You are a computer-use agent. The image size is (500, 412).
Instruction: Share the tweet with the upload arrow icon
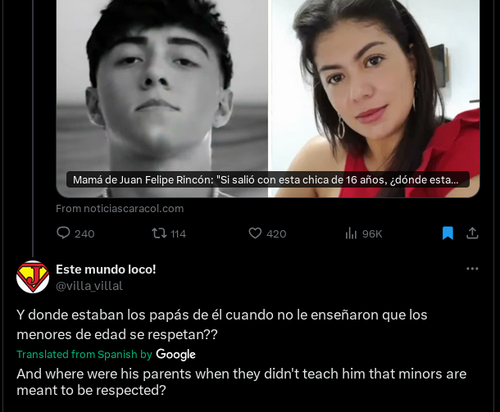tap(472, 233)
